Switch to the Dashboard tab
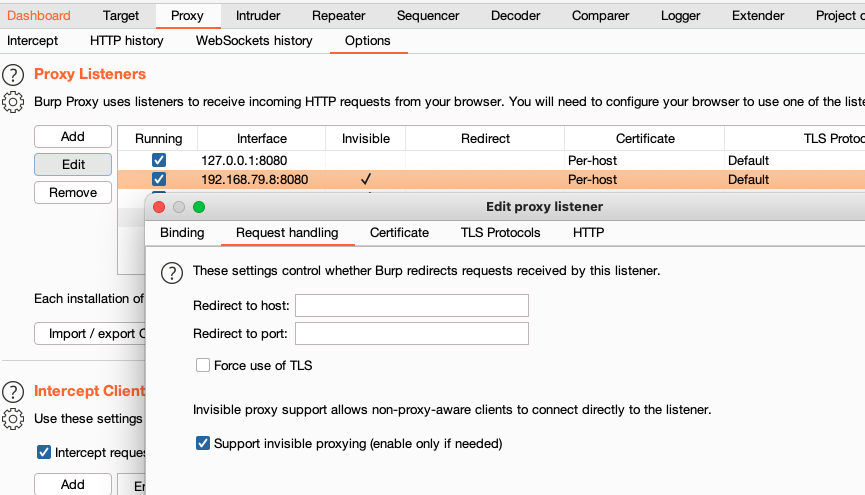865x495 pixels. tap(39, 15)
